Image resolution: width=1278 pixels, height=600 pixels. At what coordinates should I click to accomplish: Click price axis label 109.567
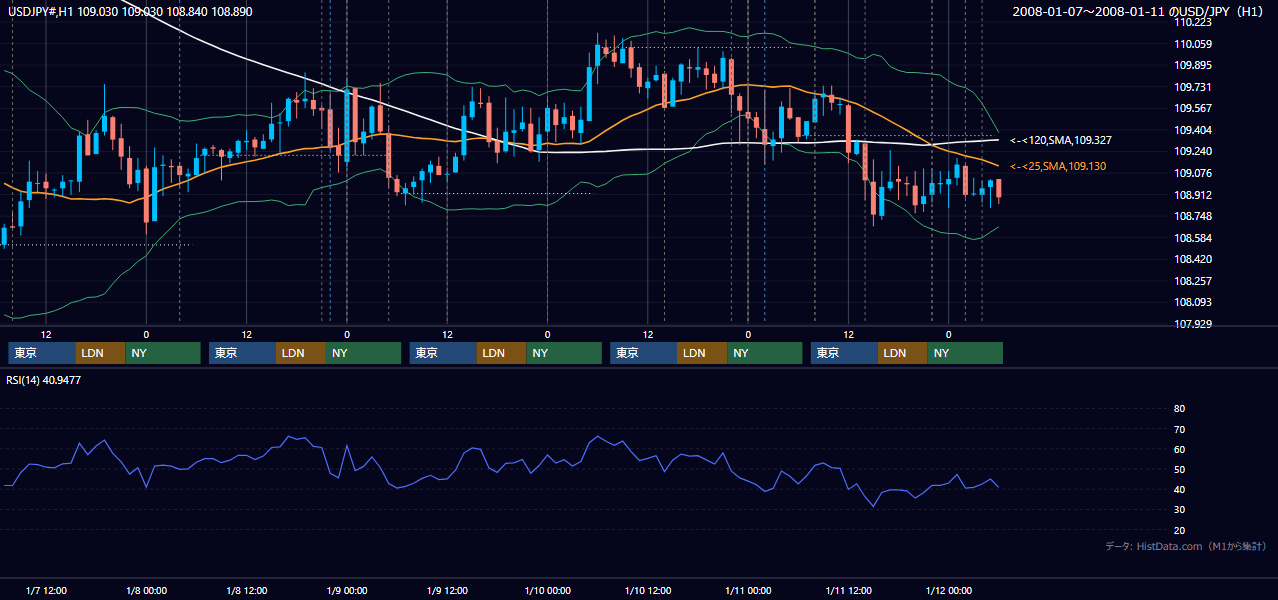1195,108
